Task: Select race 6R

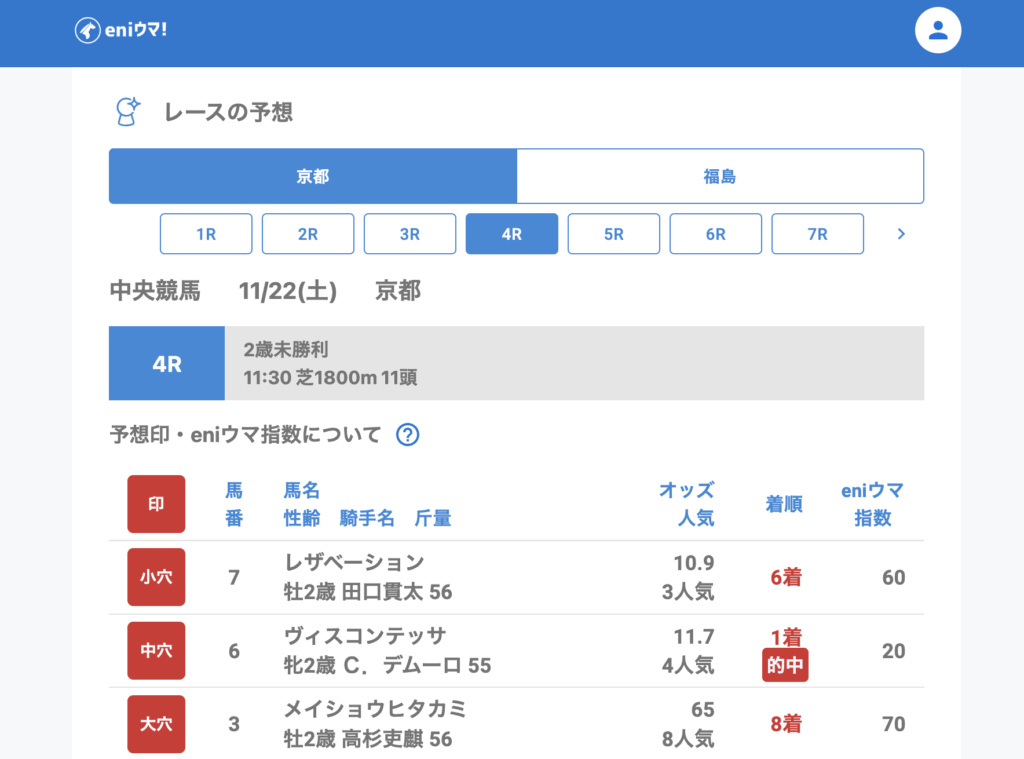Action: pyautogui.click(x=716, y=234)
